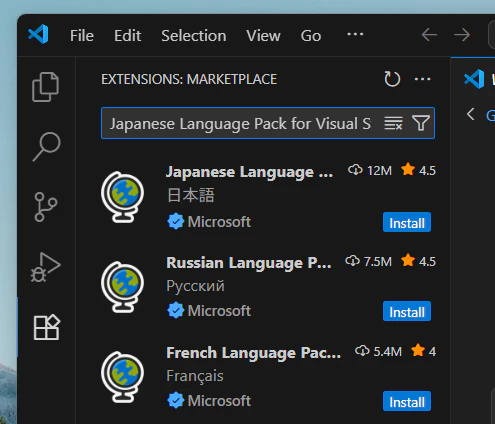This screenshot has width=495, height=424.
Task: Clear extensions search results icon
Action: coord(393,123)
